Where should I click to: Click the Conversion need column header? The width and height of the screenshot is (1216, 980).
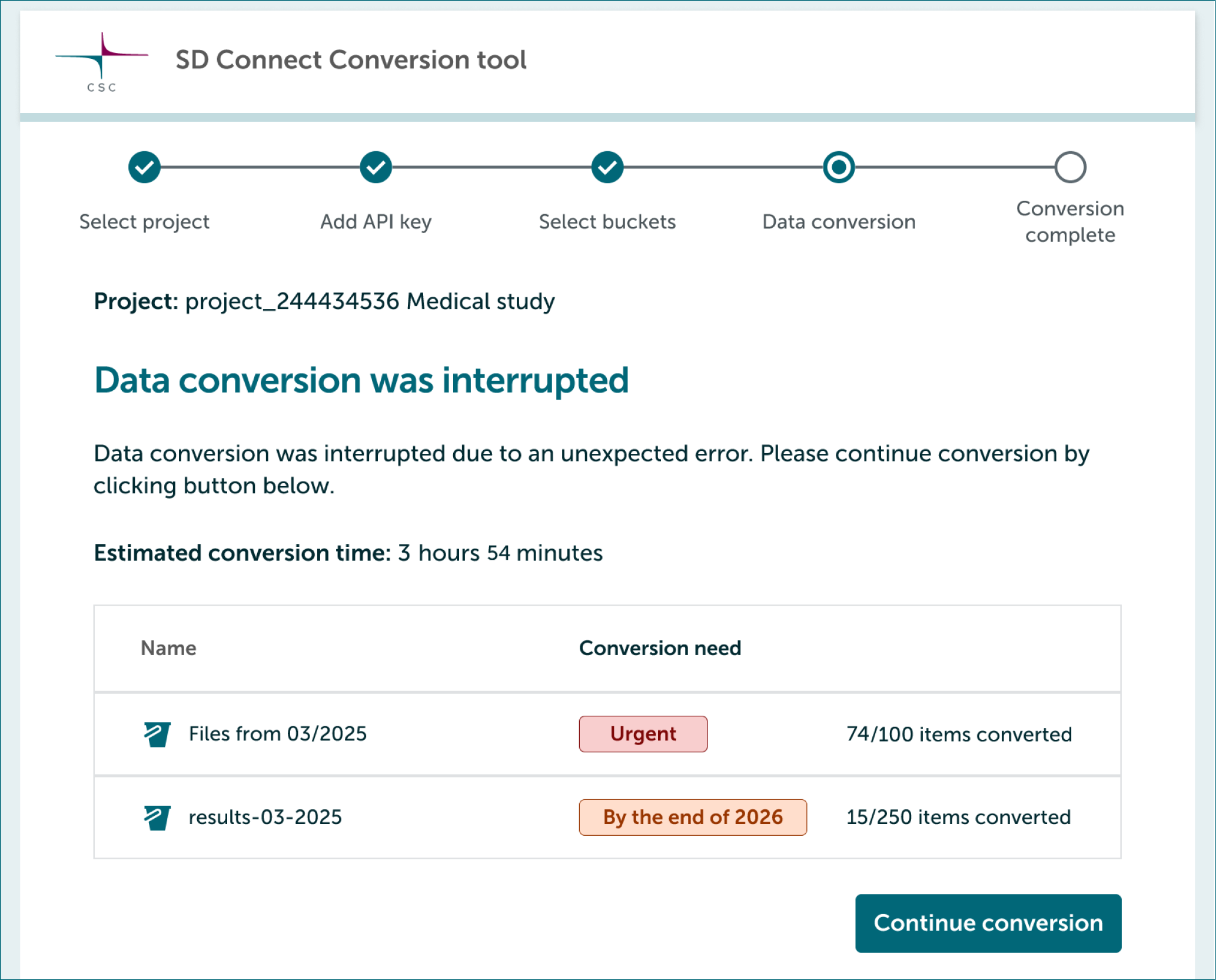click(660, 648)
